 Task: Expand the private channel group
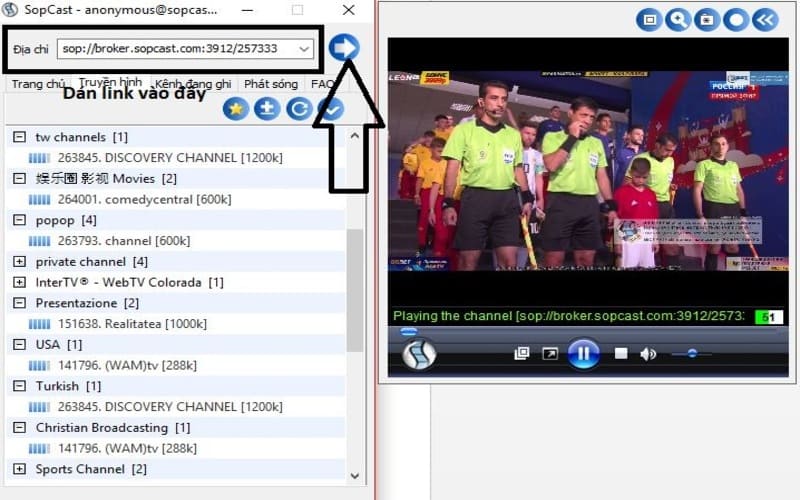click(x=19, y=262)
